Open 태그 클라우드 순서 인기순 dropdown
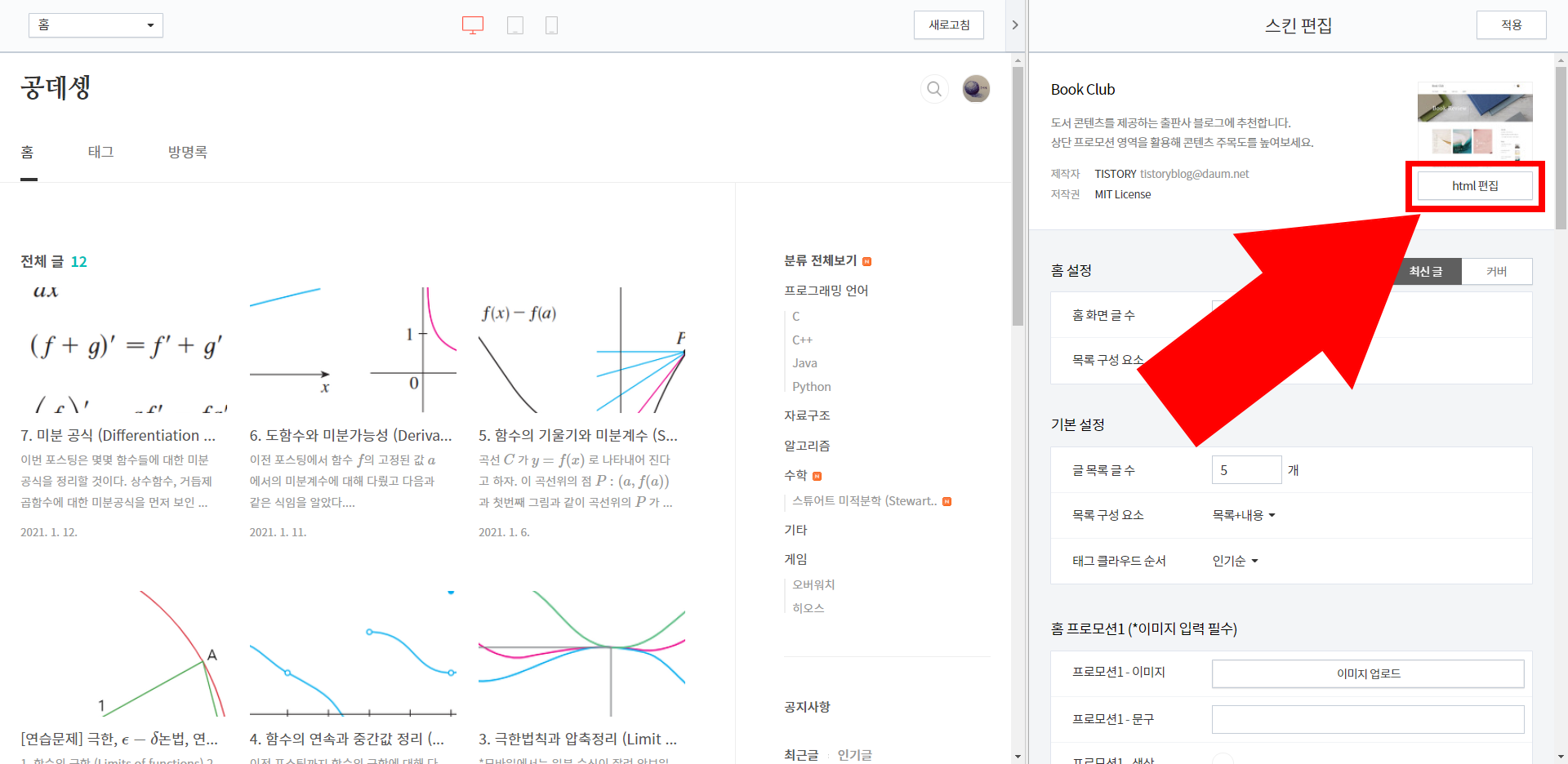The width and height of the screenshot is (1568, 764). pyautogui.click(x=1235, y=561)
